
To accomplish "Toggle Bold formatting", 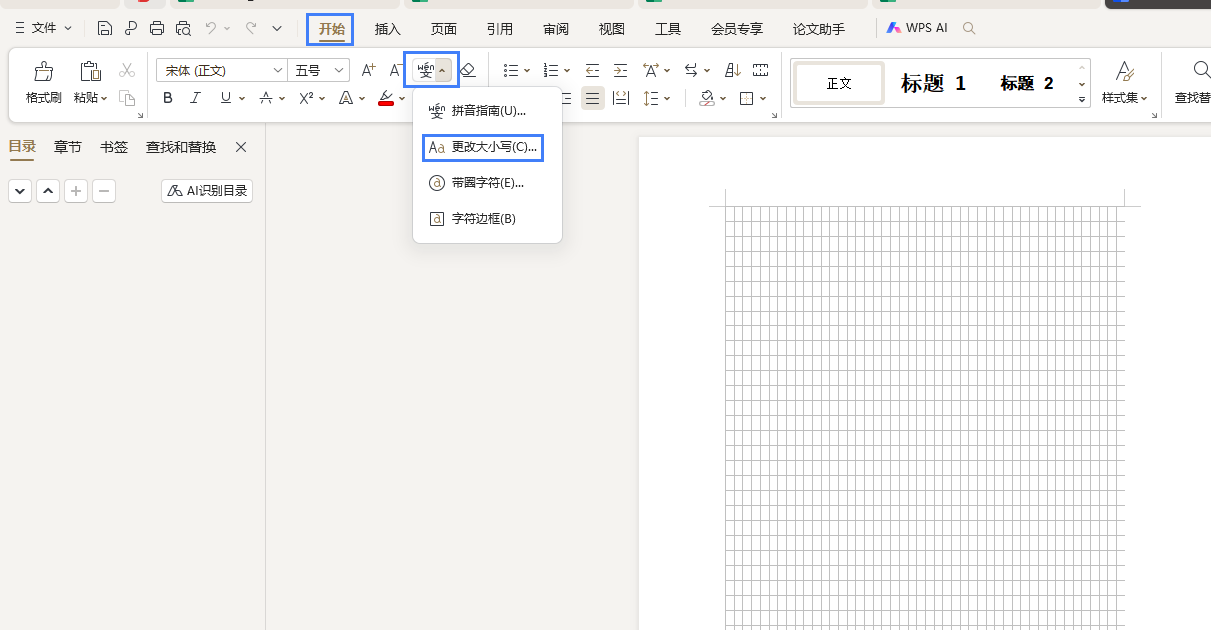I will (168, 98).
